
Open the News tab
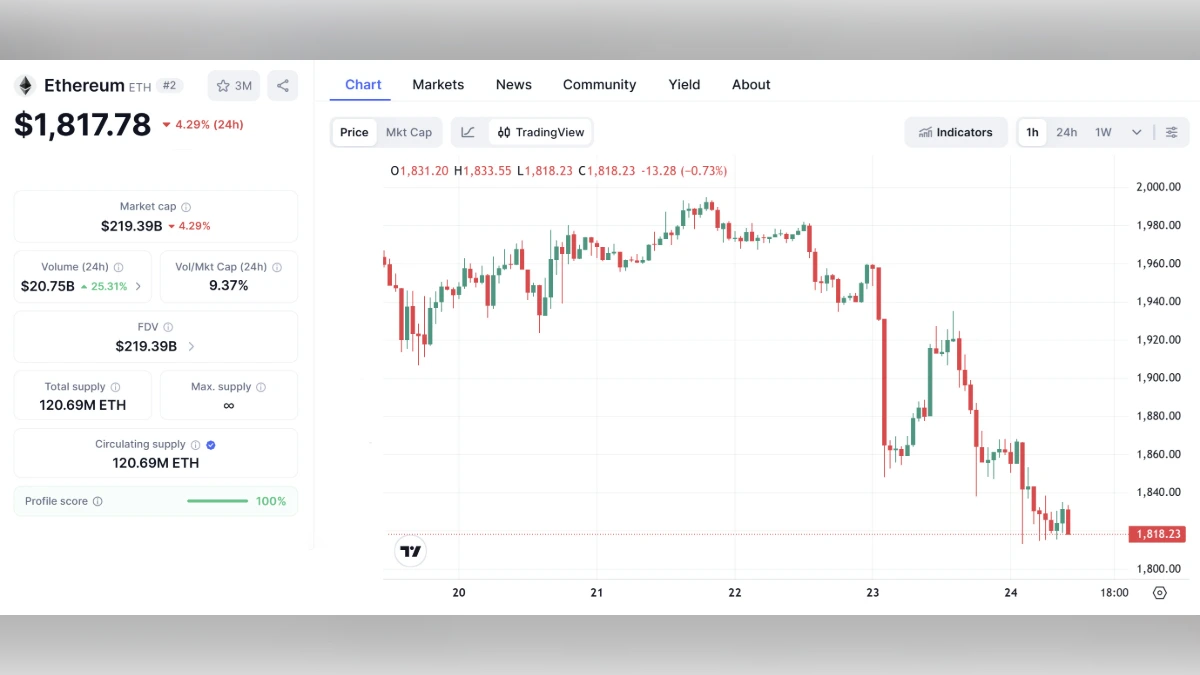(x=513, y=84)
